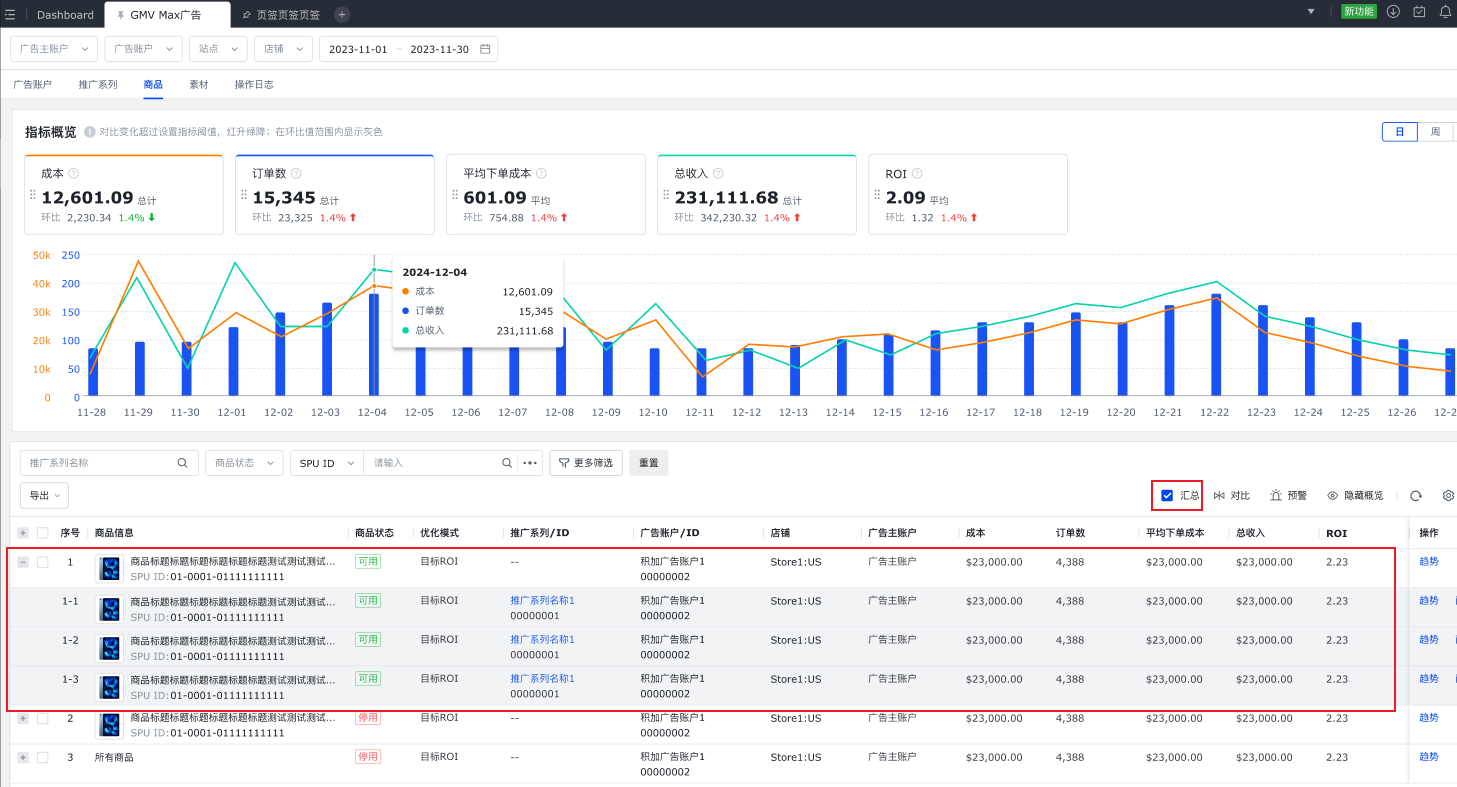The image size is (1457, 787).
Task: Click the calendar task icon in top bar
Action: tap(1419, 12)
